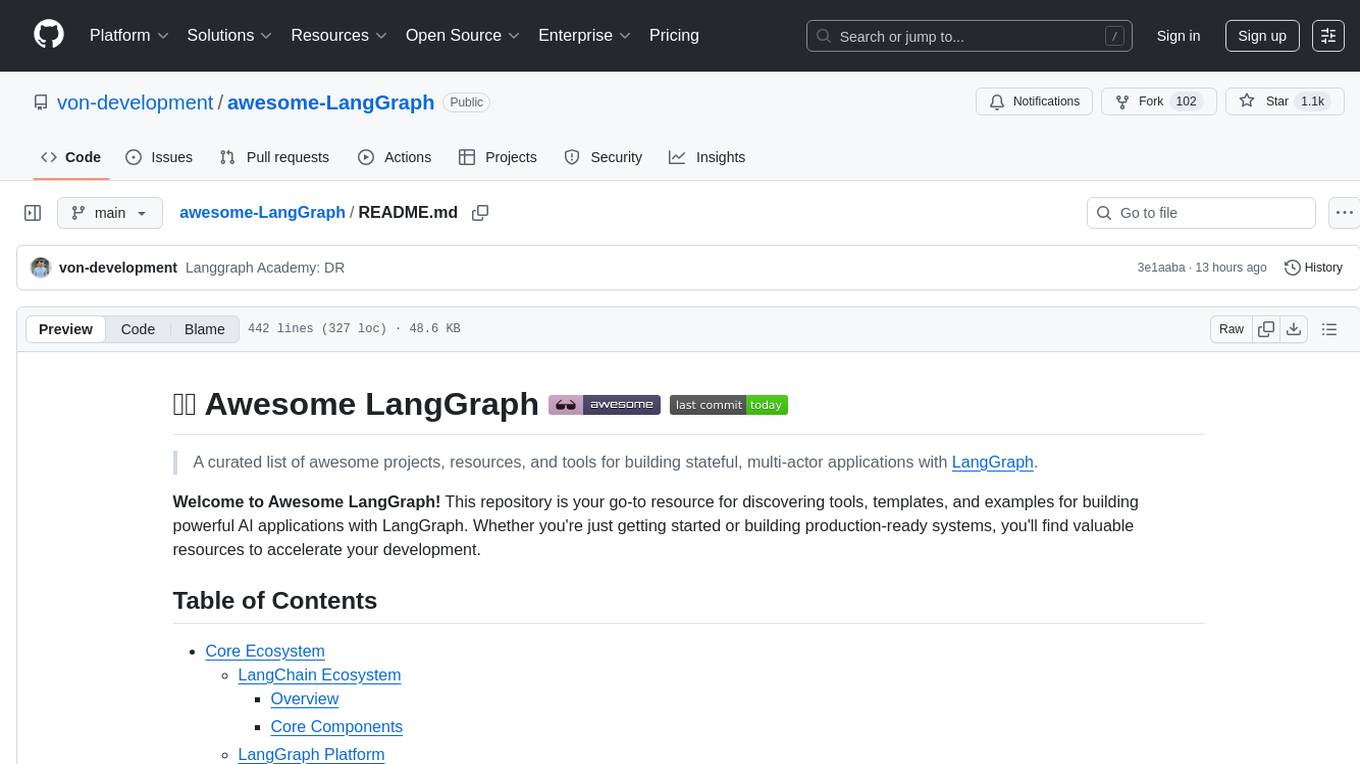This screenshot has height=764, width=1360.
Task: Open the Code tab
Action: click(70, 157)
